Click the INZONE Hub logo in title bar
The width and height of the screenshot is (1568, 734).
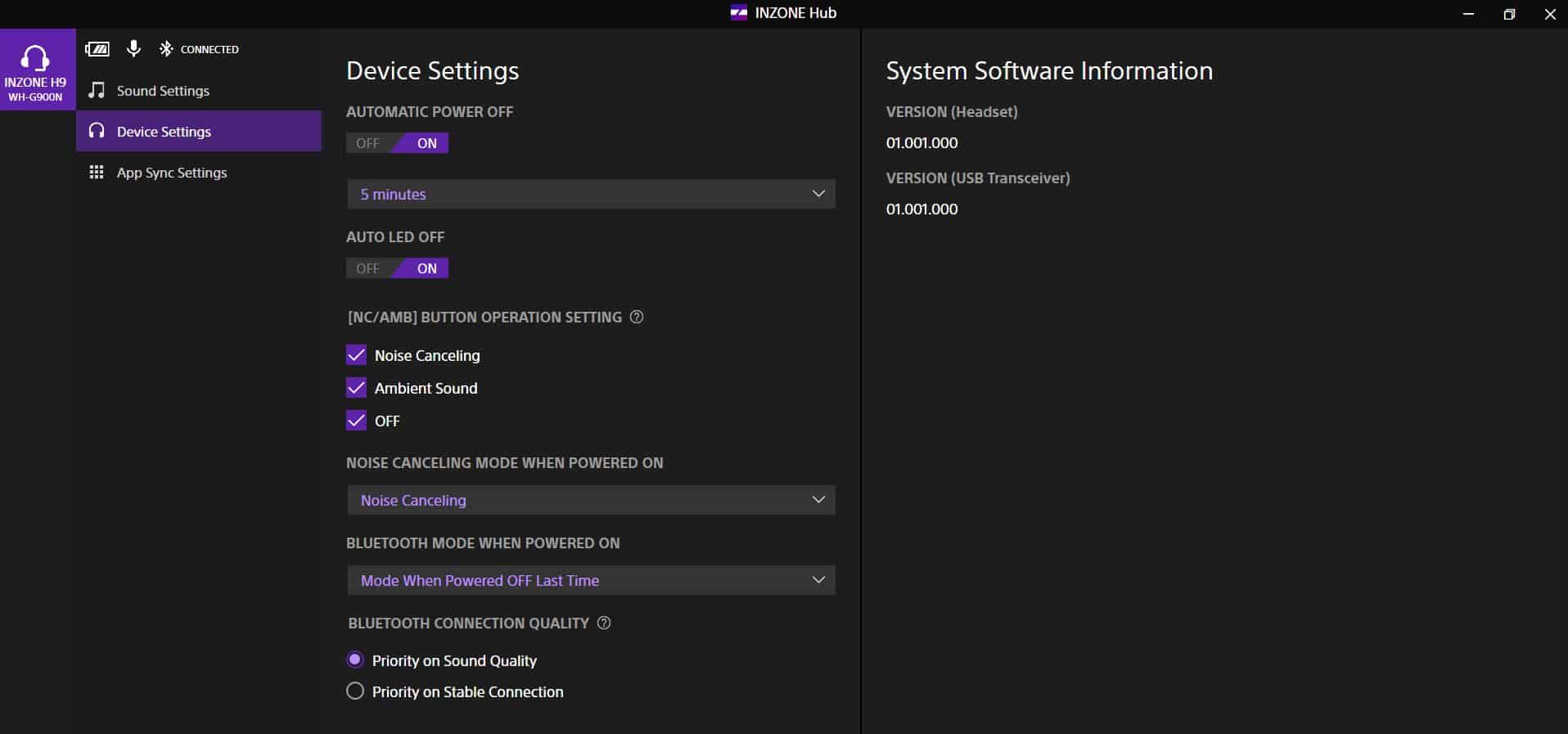point(738,13)
